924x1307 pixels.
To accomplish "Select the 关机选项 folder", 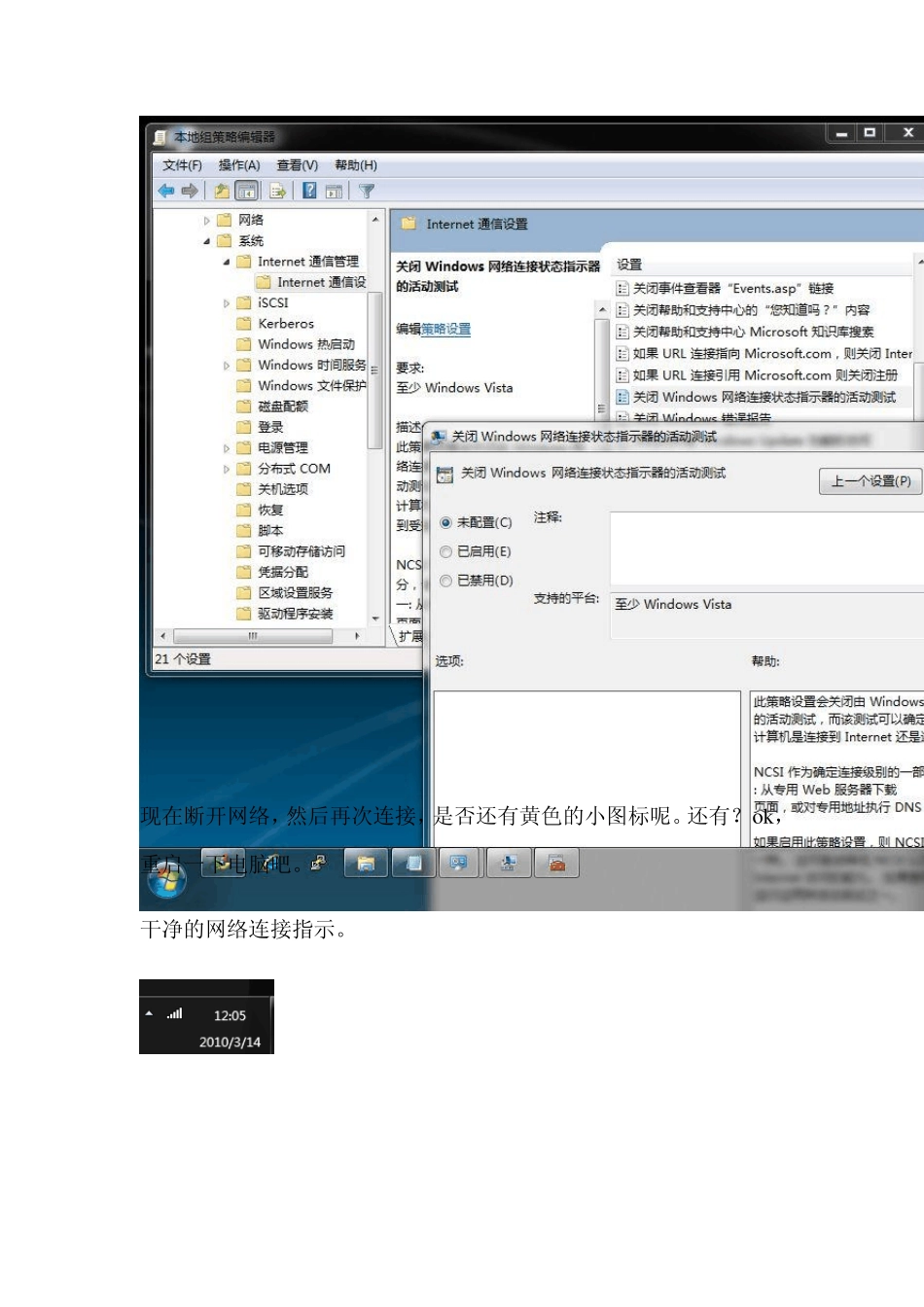I will 282,489.
